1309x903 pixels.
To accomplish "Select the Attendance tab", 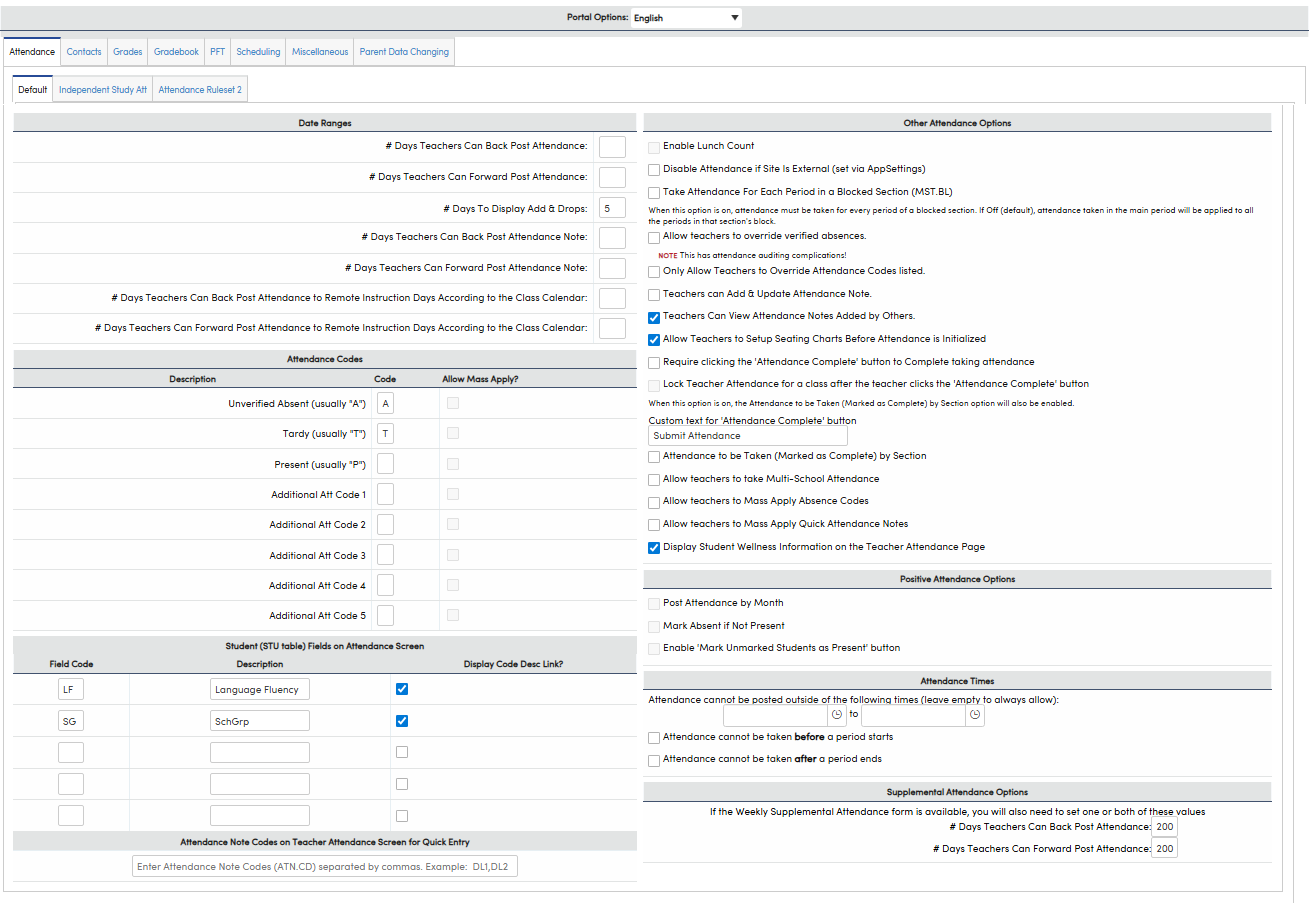I will [x=32, y=52].
